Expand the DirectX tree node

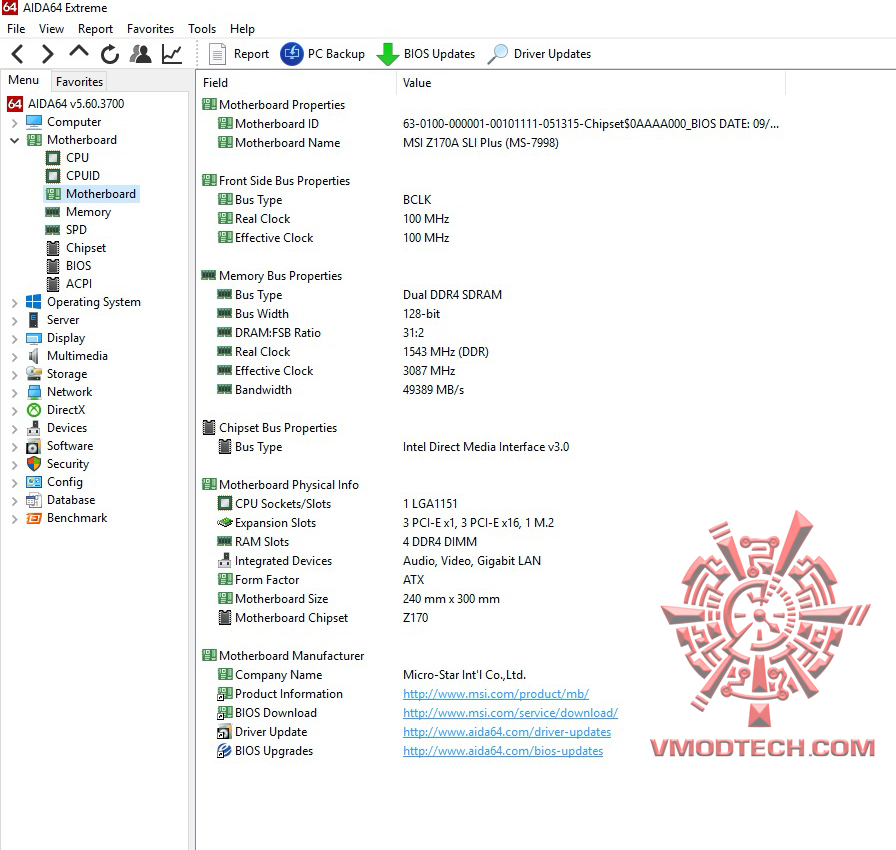pos(14,410)
